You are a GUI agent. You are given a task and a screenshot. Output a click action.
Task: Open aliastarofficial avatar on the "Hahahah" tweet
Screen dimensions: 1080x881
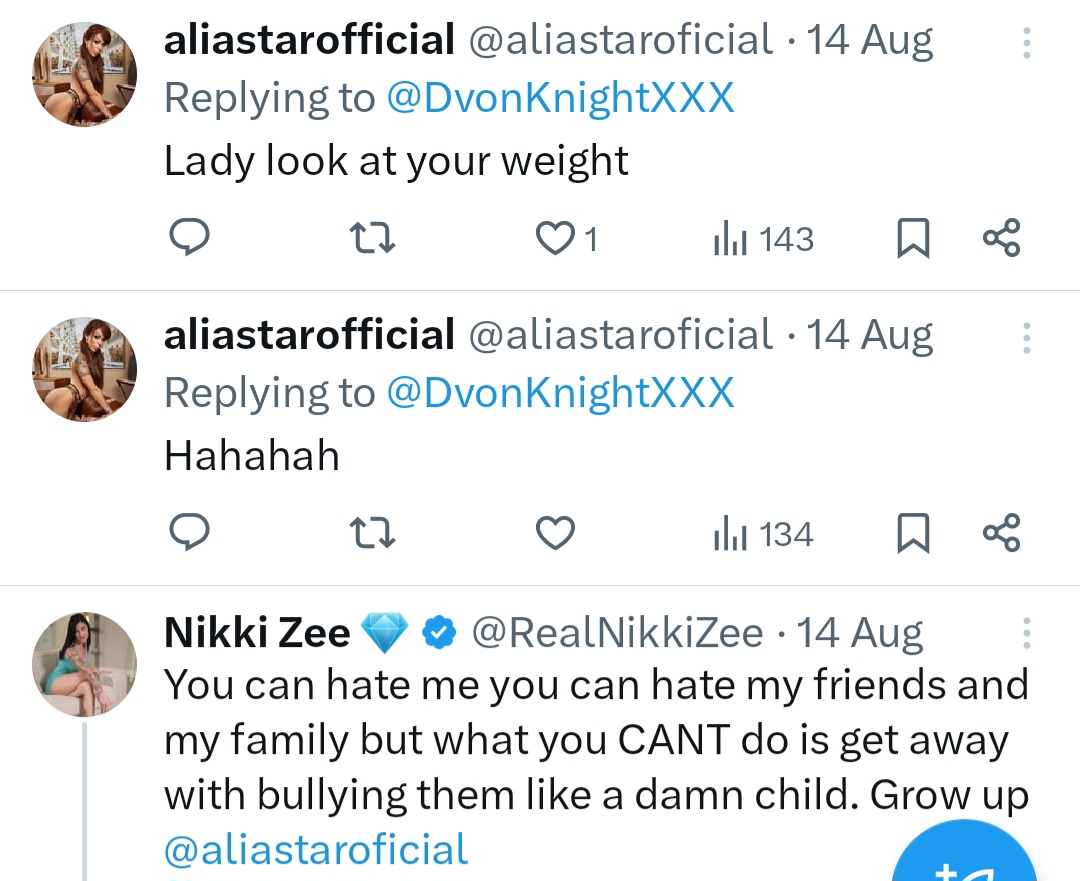[x=85, y=367]
